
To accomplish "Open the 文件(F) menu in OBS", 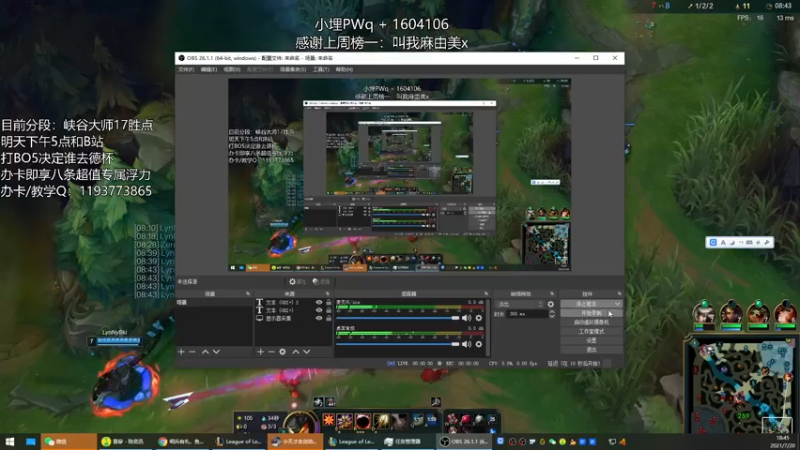I will pyautogui.click(x=186, y=69).
